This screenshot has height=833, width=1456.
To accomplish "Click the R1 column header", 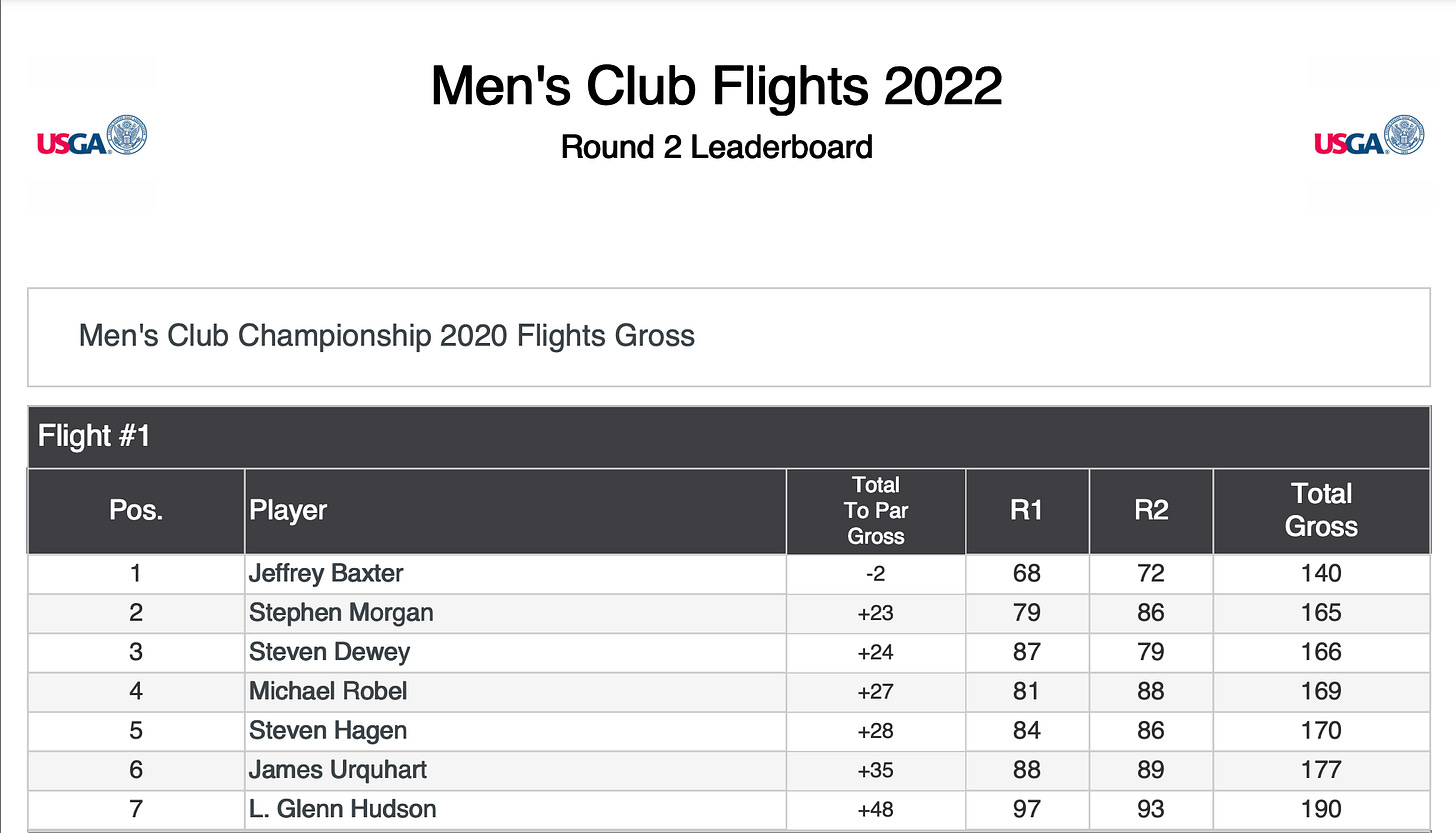I will [1027, 511].
